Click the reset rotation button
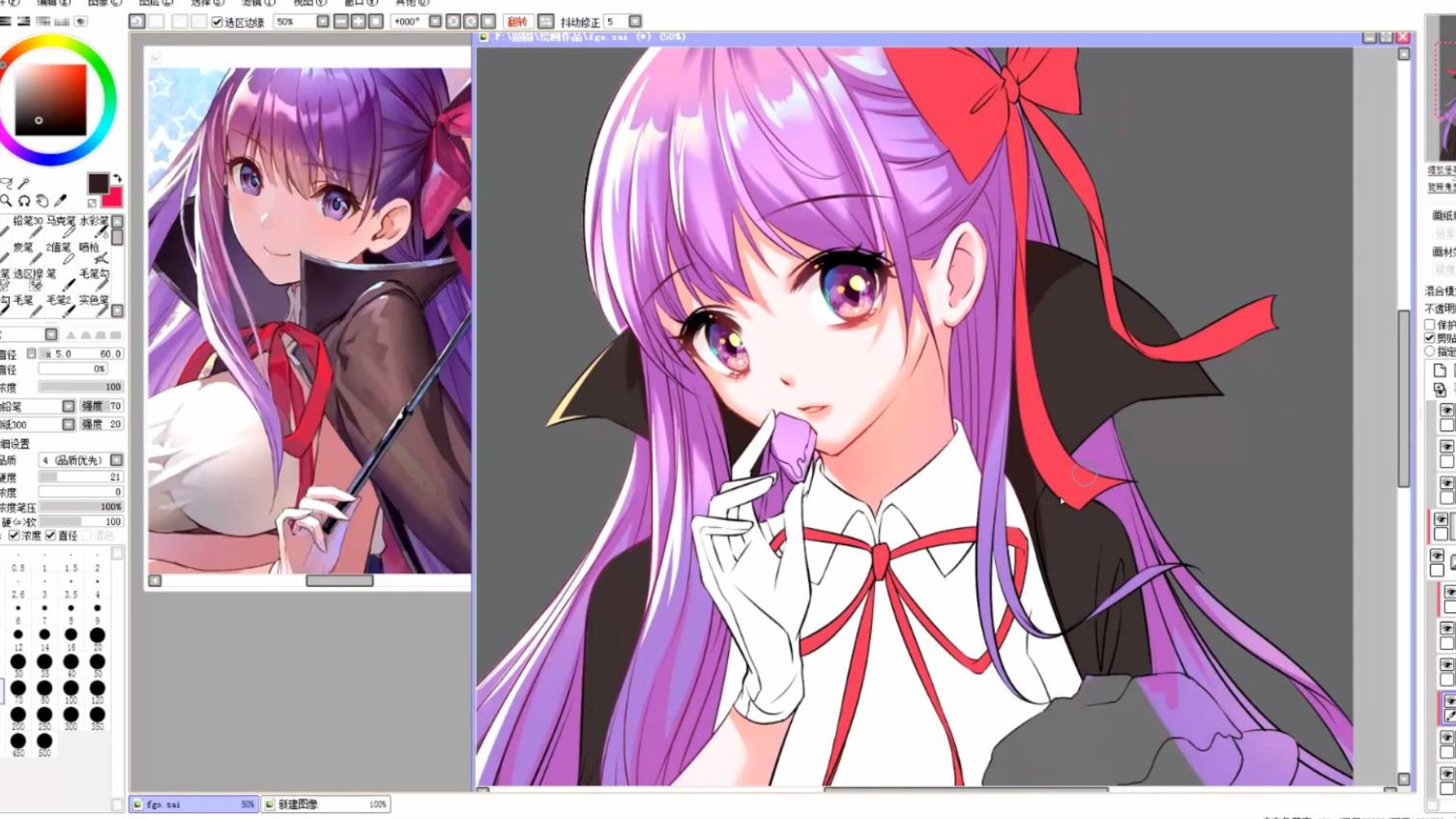 pyautogui.click(x=488, y=21)
